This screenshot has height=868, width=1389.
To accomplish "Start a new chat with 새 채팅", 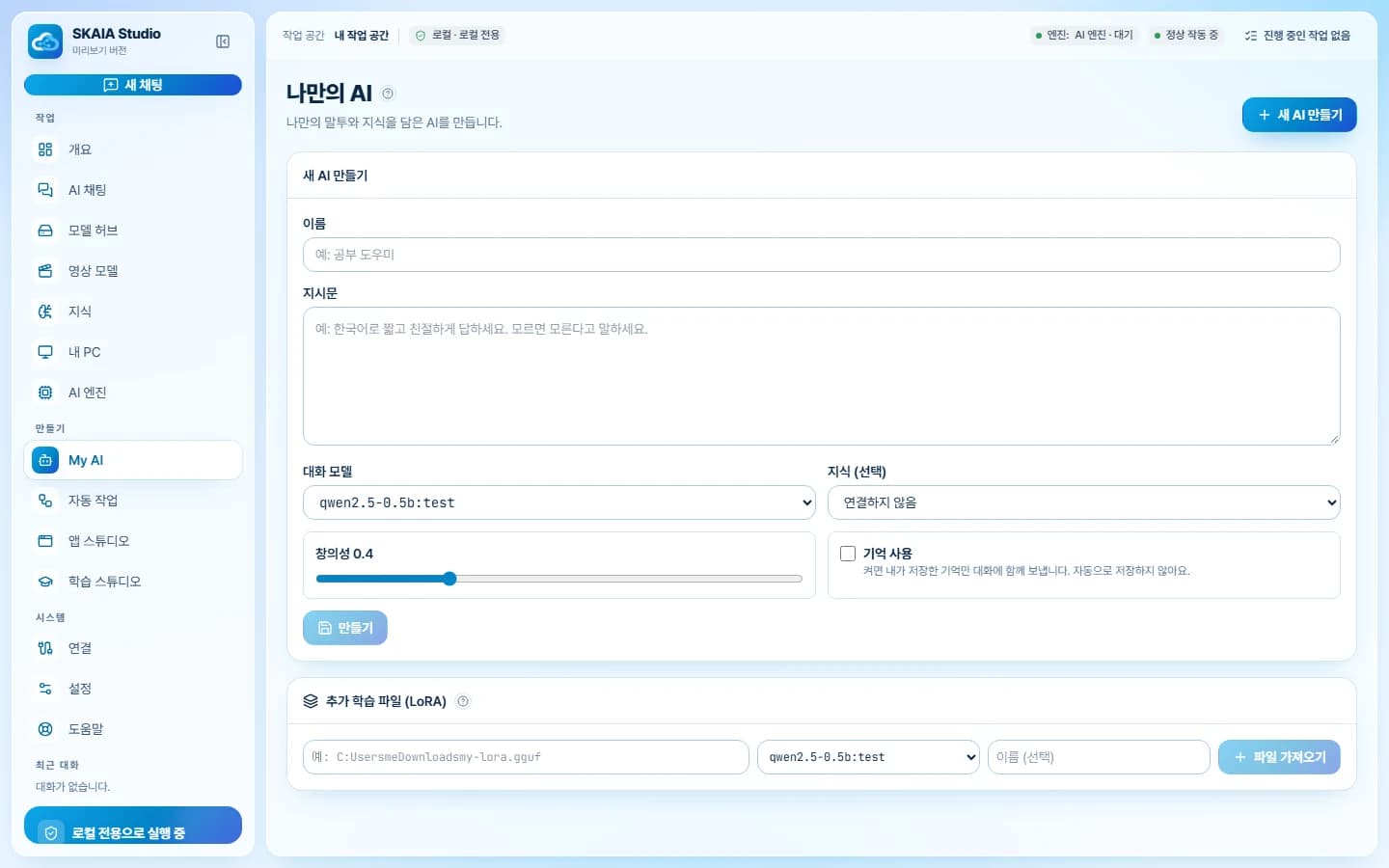I will point(133,85).
